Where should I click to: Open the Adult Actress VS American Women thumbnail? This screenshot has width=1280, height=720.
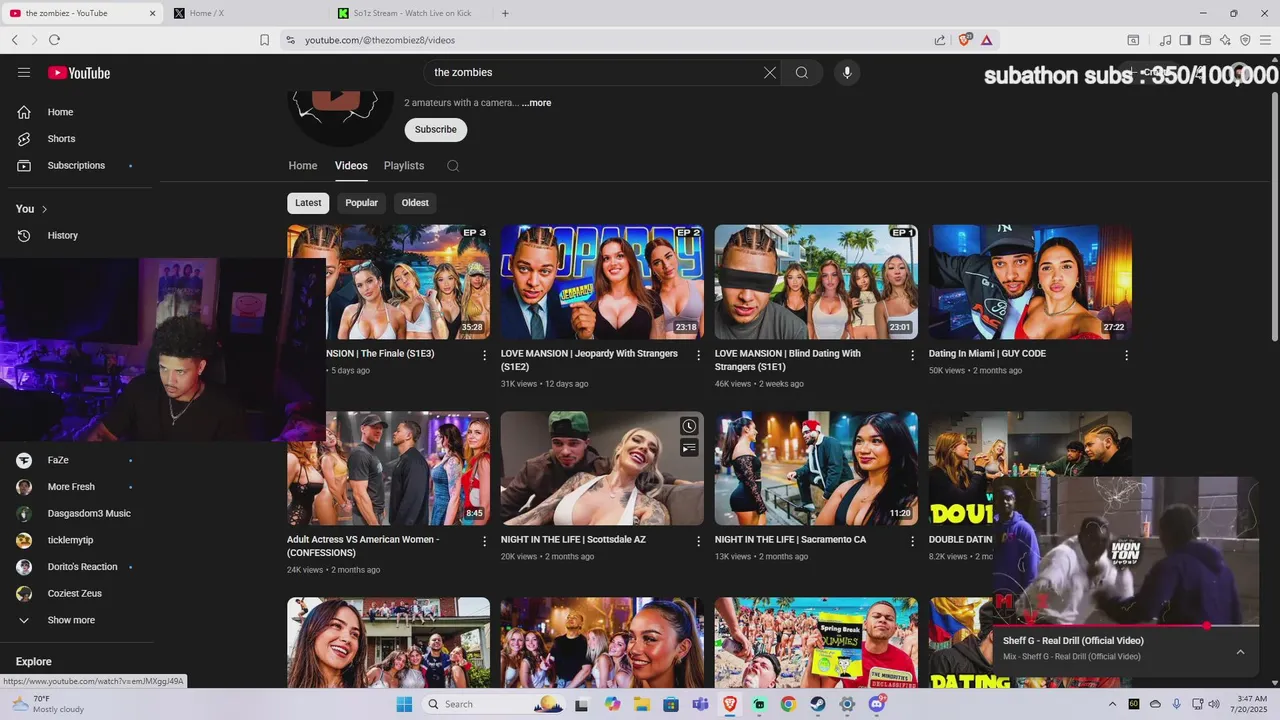point(388,468)
